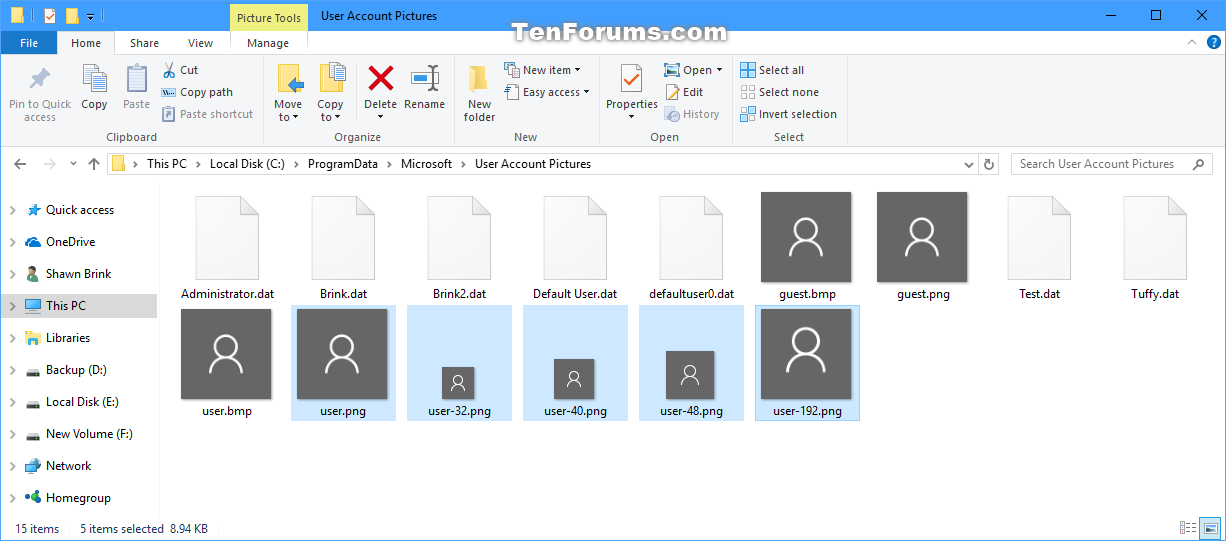Select Shawn Brink in navigation pane
The width and height of the screenshot is (1226, 541).
[x=79, y=274]
